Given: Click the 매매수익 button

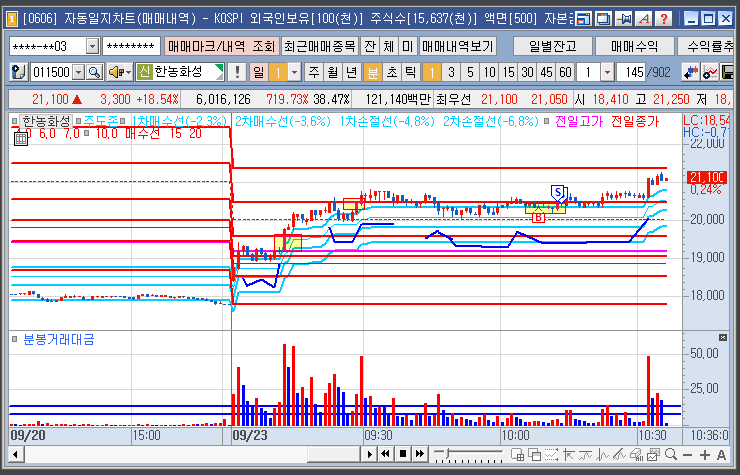Looking at the screenshot, I should 634,46.
